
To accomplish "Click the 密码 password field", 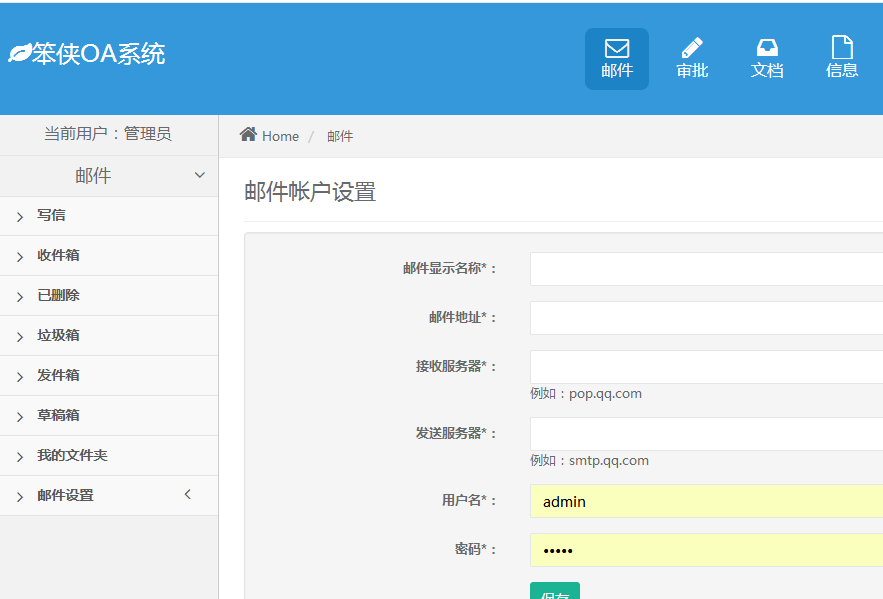I will pyautogui.click(x=706, y=549).
